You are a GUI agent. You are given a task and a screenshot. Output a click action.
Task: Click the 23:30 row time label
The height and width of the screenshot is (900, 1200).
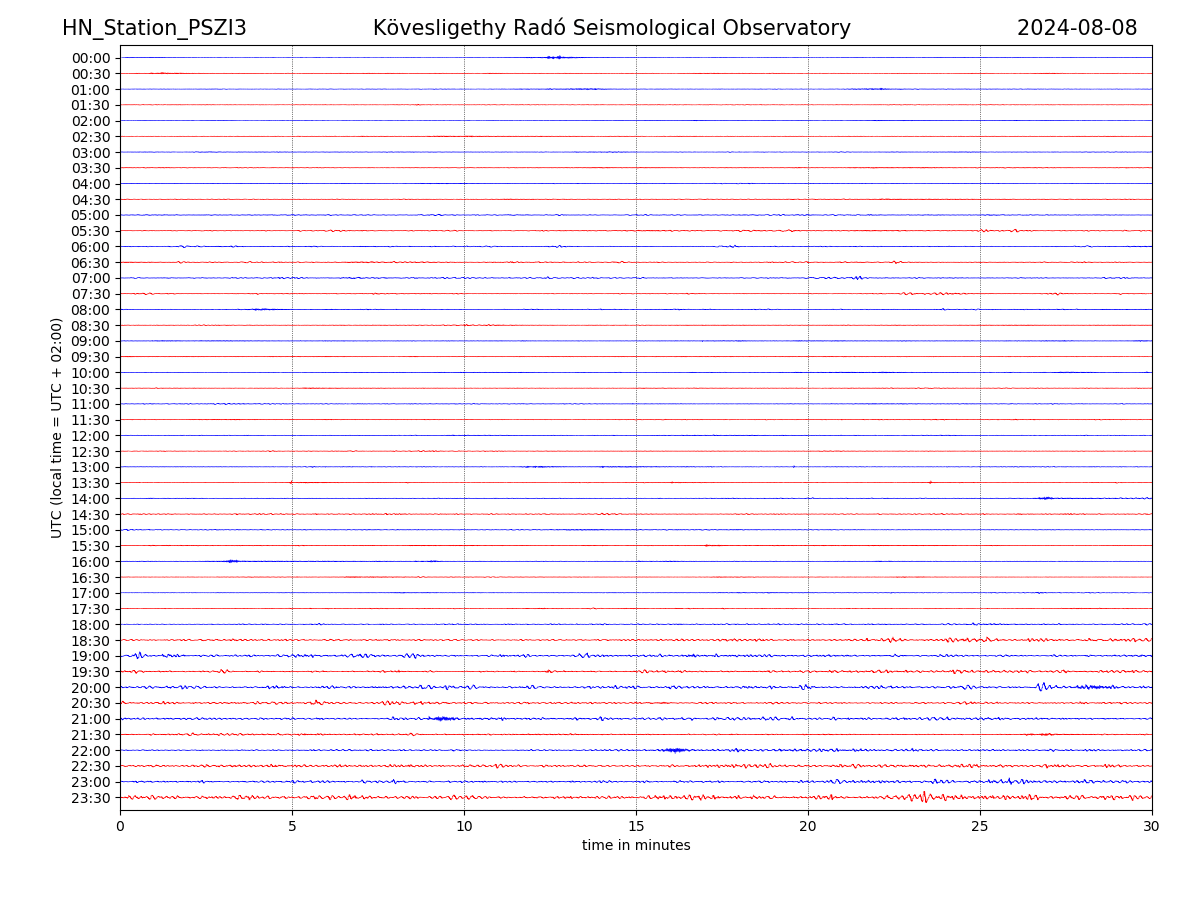pyautogui.click(x=91, y=798)
